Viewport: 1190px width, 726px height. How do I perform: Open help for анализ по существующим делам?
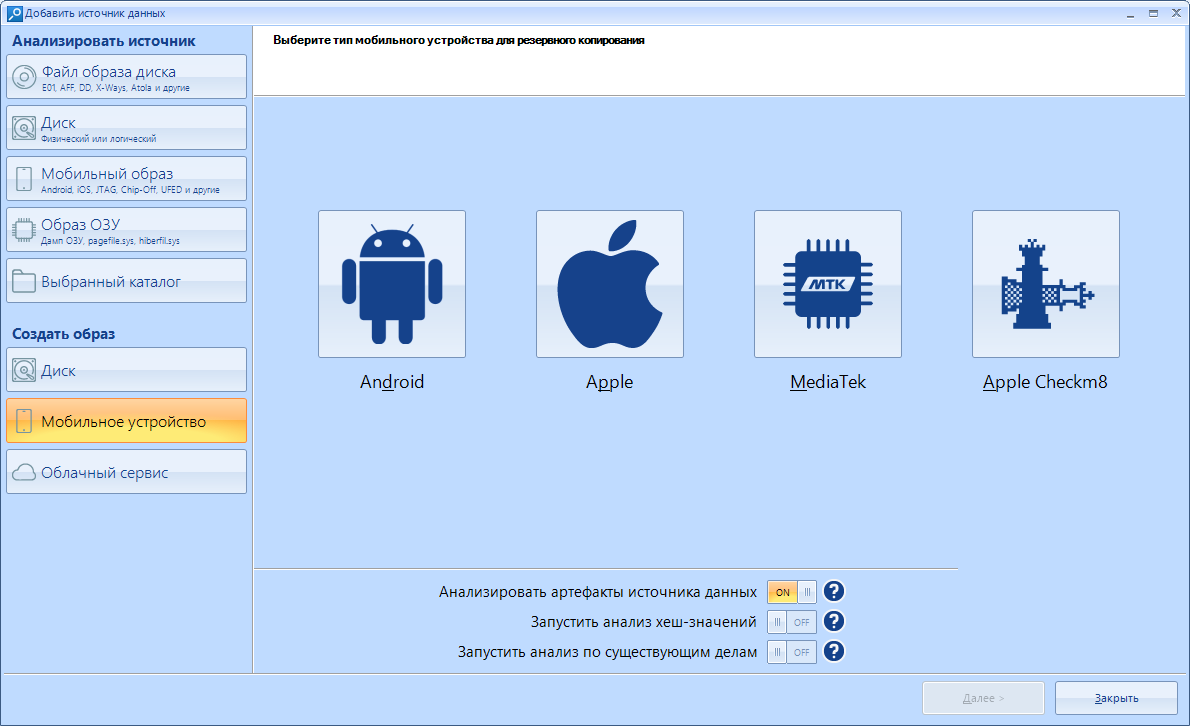[833, 651]
